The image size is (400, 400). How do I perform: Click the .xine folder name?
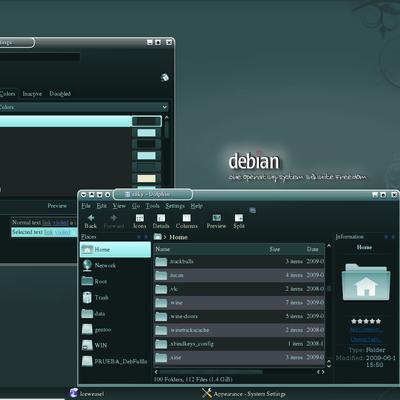175,357
